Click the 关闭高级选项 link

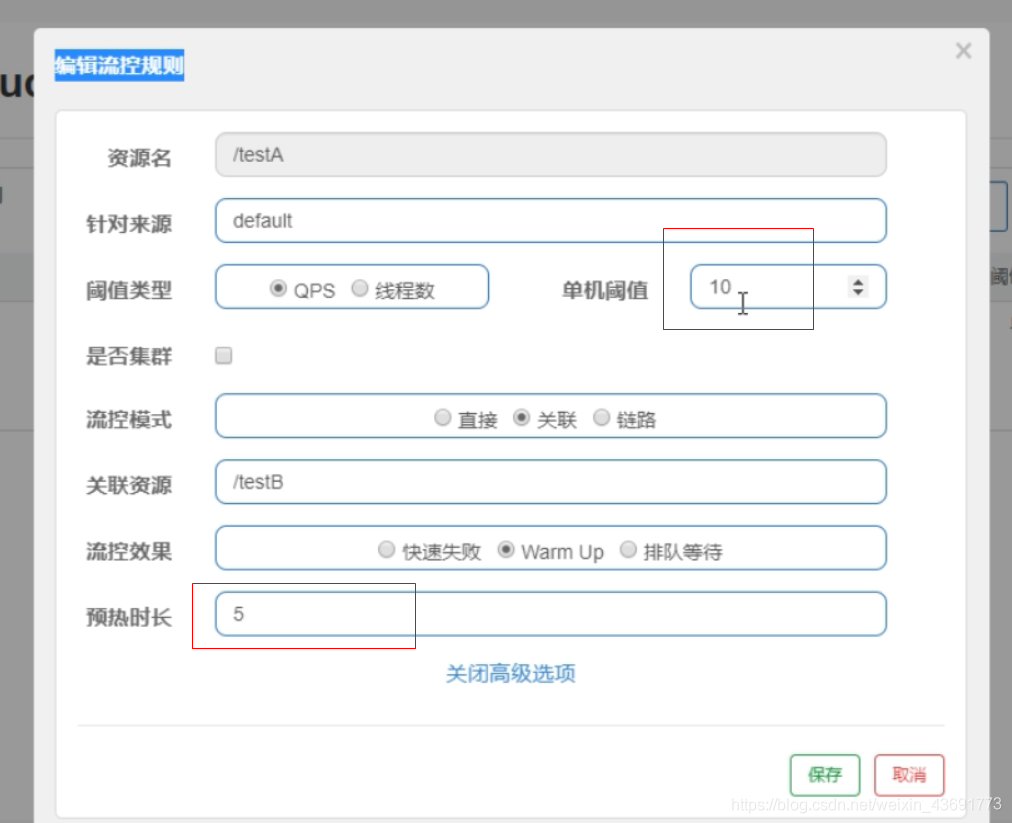[x=510, y=674]
